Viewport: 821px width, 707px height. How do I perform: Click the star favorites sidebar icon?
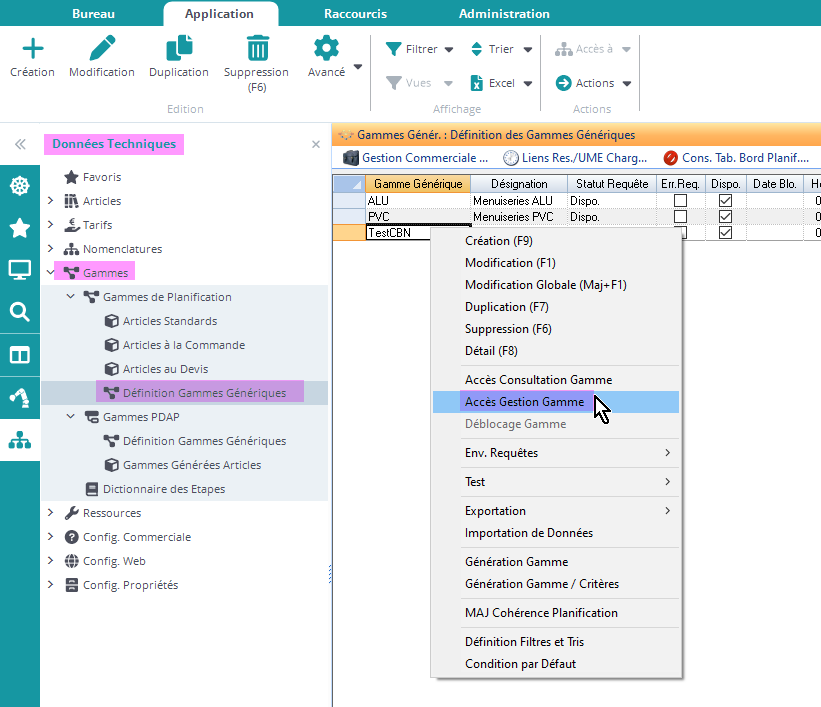[x=19, y=228]
